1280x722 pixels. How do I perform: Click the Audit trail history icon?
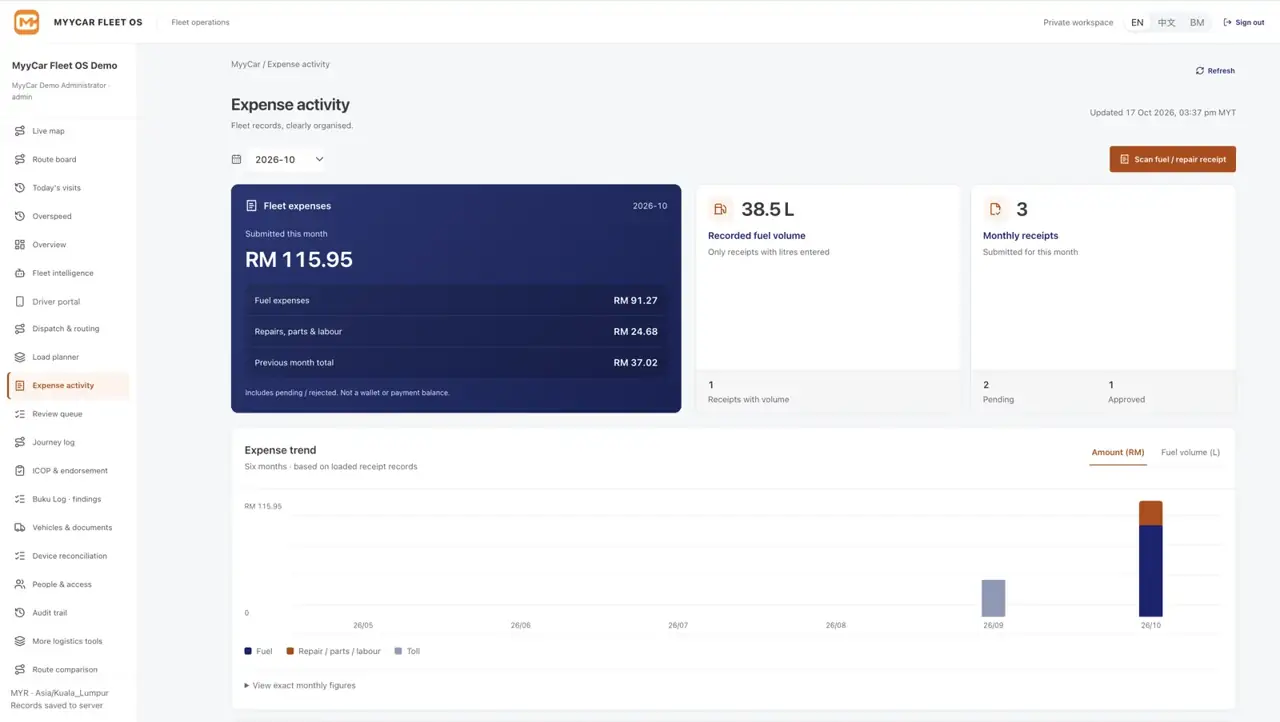20,613
